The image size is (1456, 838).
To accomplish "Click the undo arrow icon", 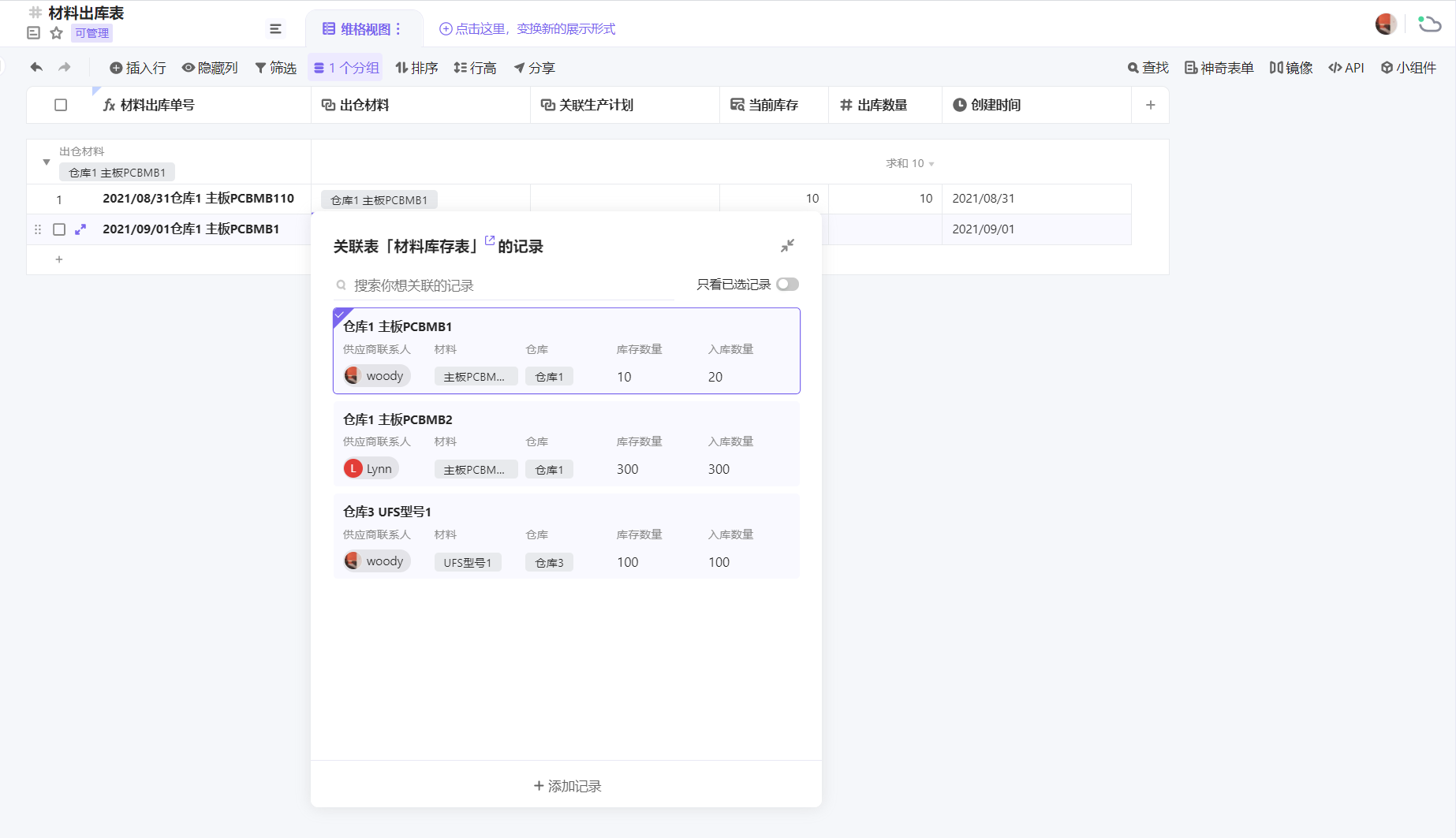I will click(x=35, y=68).
